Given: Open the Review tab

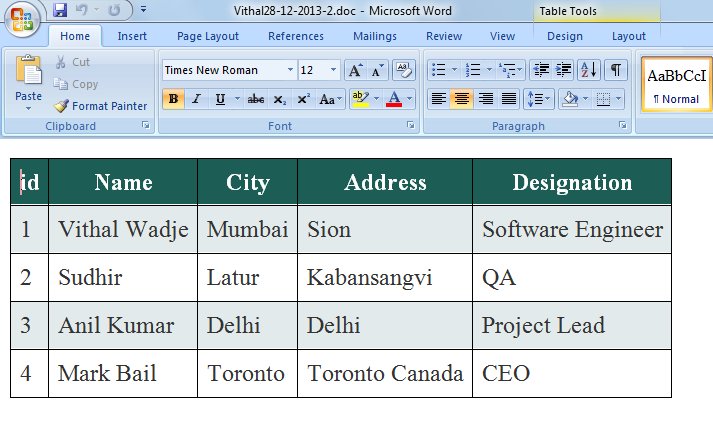Looking at the screenshot, I should coord(444,36).
